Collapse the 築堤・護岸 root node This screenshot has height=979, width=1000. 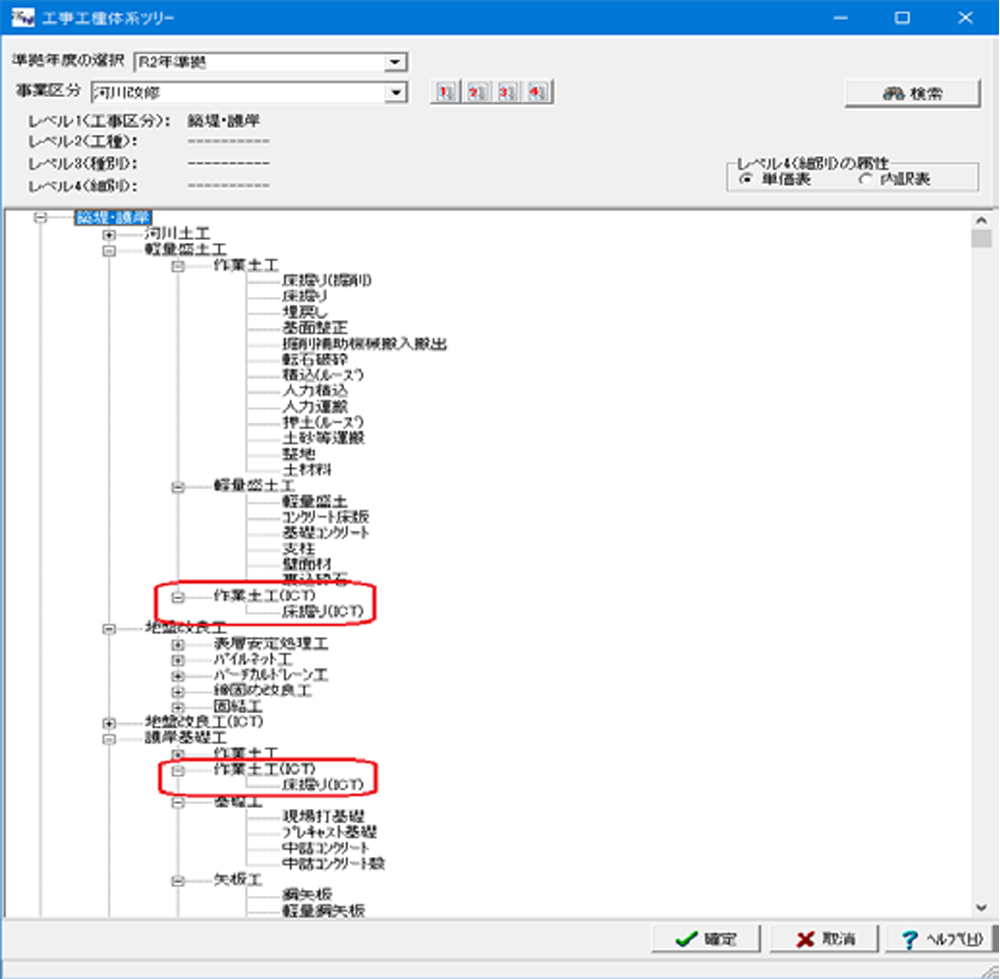tap(41, 217)
